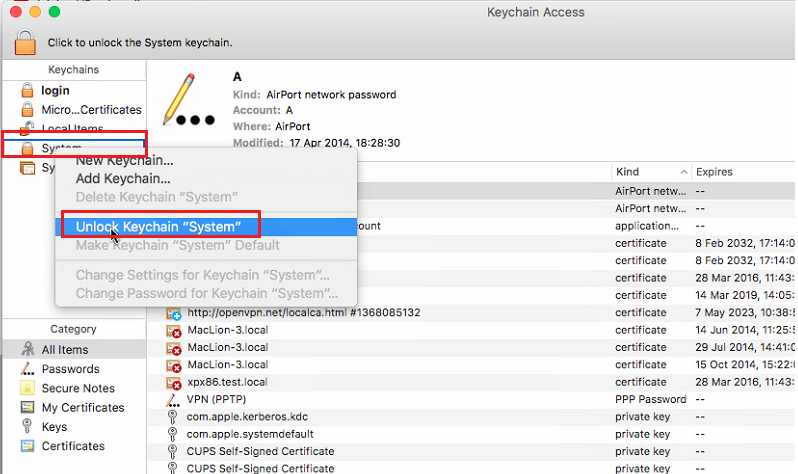Image resolution: width=798 pixels, height=474 pixels.
Task: Click the openvpn certificate icon with plus
Action: [173, 314]
